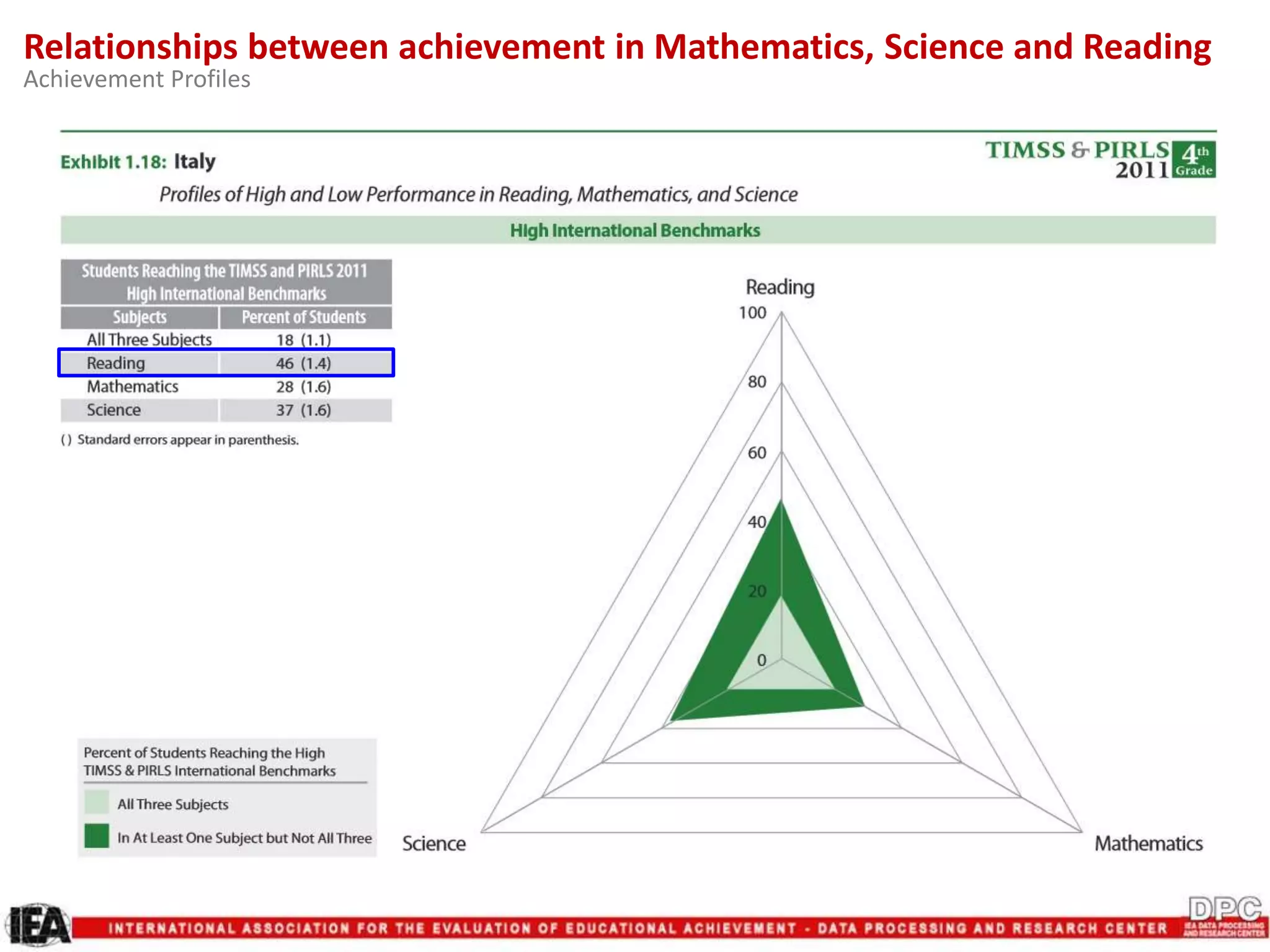Click the value 28 (1.6)
This screenshot has width=1270, height=952.
(304, 387)
